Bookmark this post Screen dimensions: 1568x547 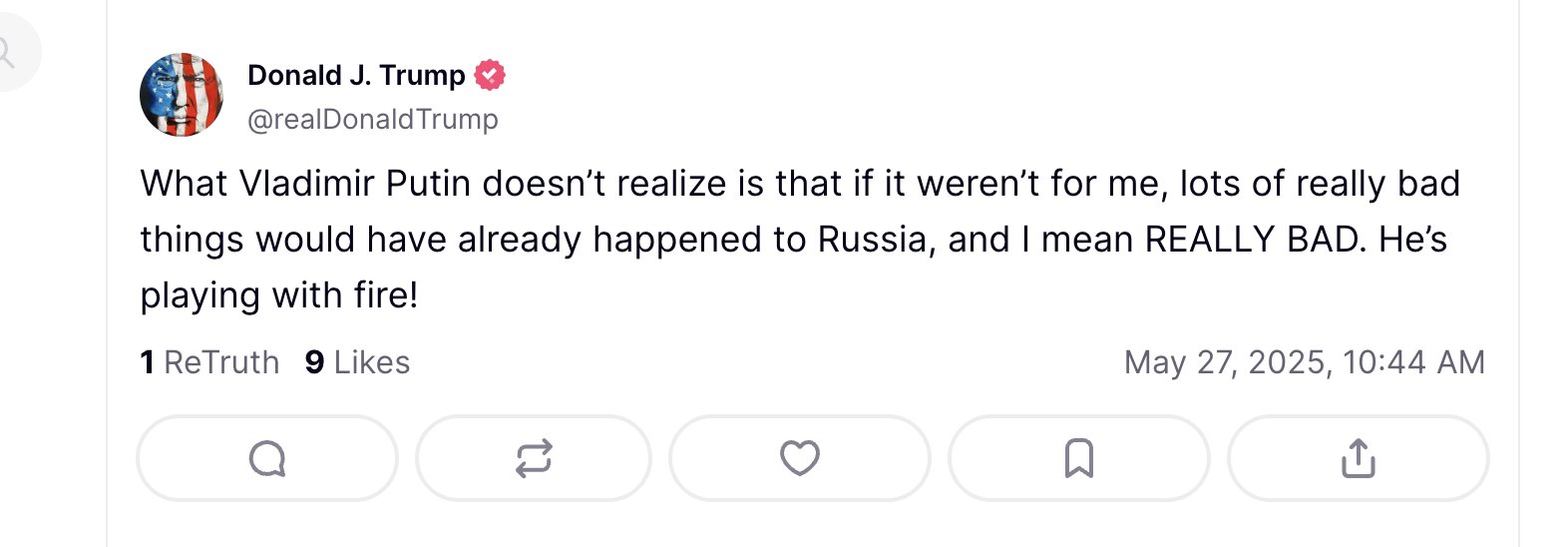[1078, 459]
